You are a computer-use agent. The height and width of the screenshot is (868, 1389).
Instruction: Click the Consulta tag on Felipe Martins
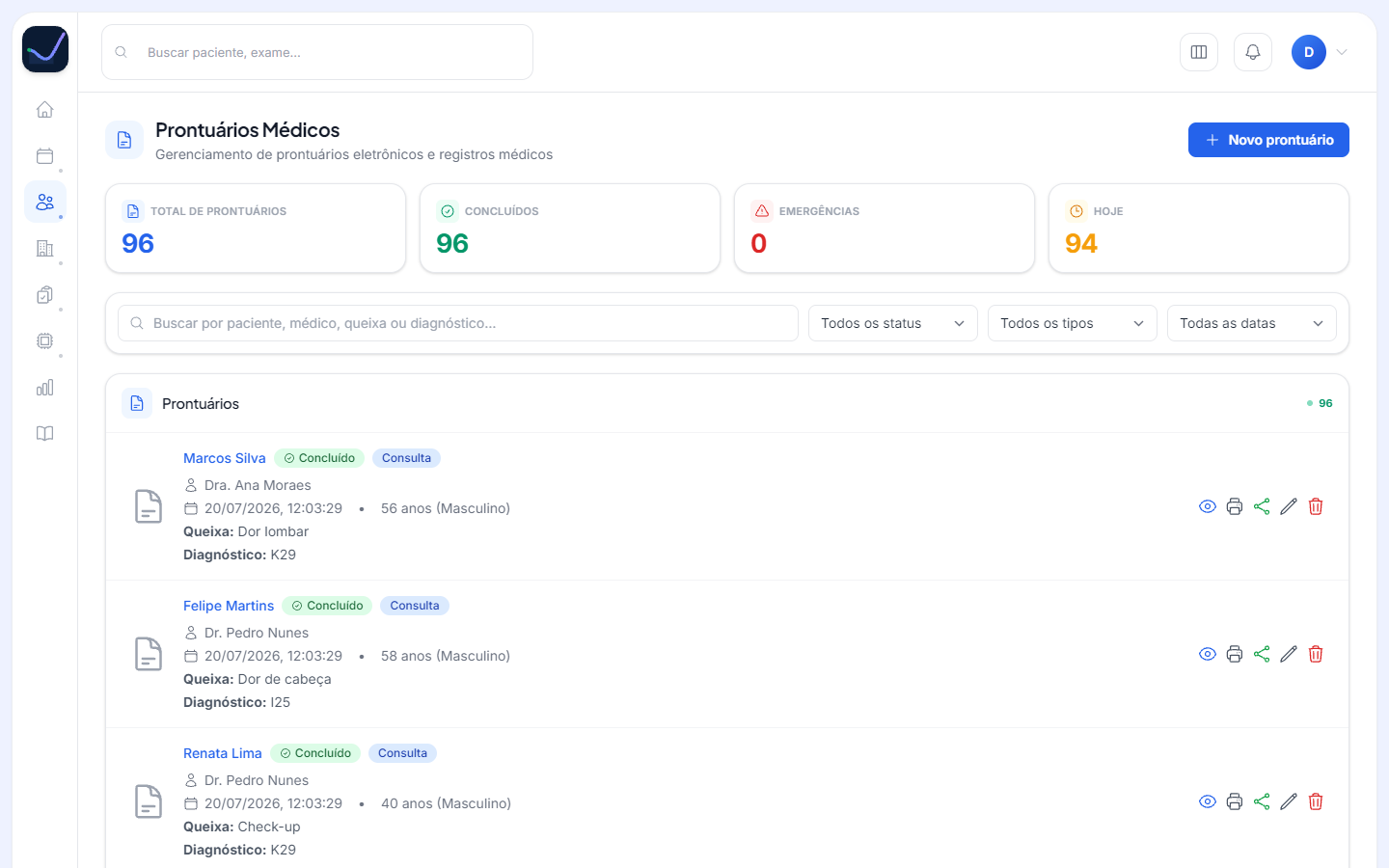(415, 606)
